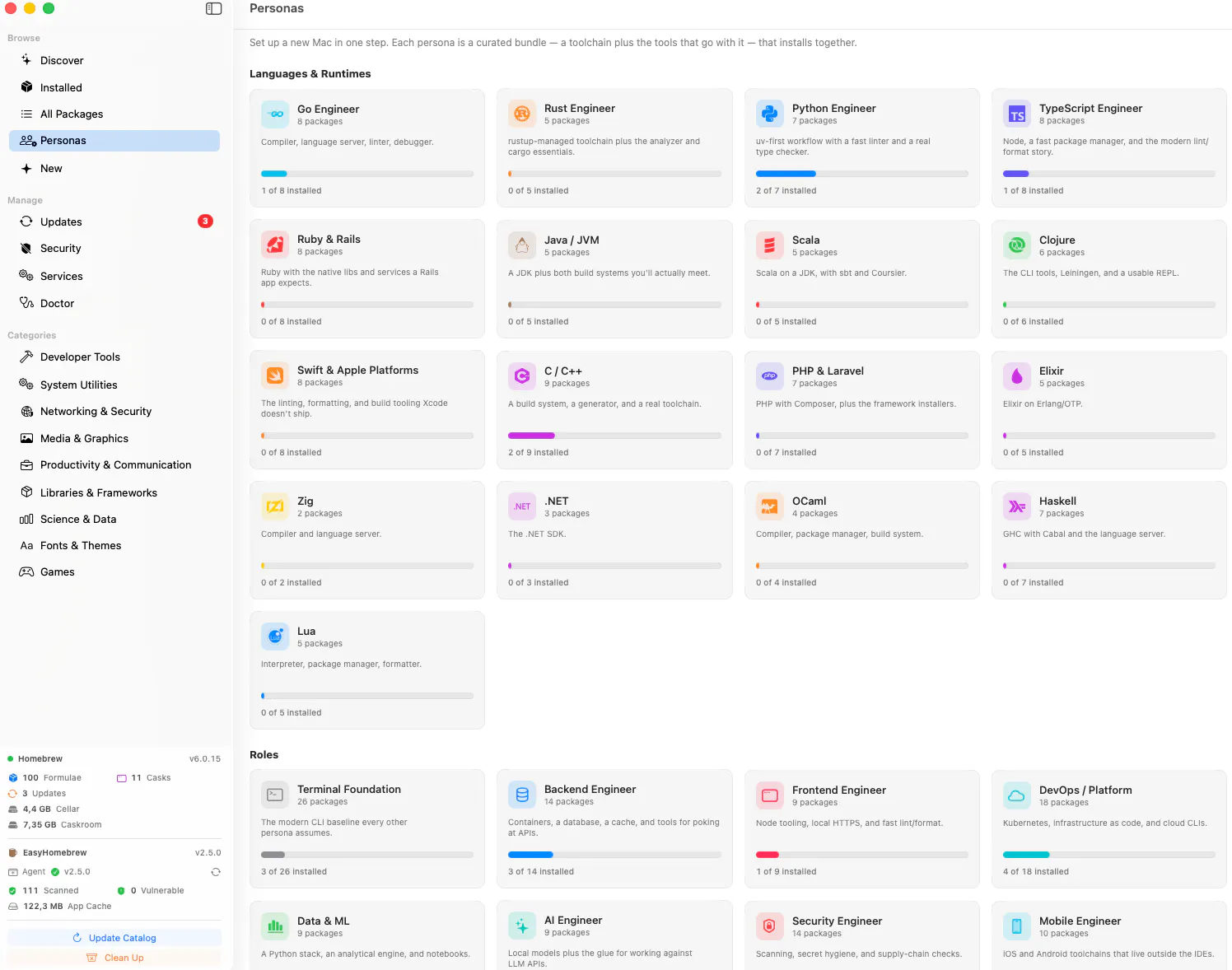The image size is (1232, 970).
Task: Click the Media & Graphics picture icon
Action: pyautogui.click(x=26, y=438)
